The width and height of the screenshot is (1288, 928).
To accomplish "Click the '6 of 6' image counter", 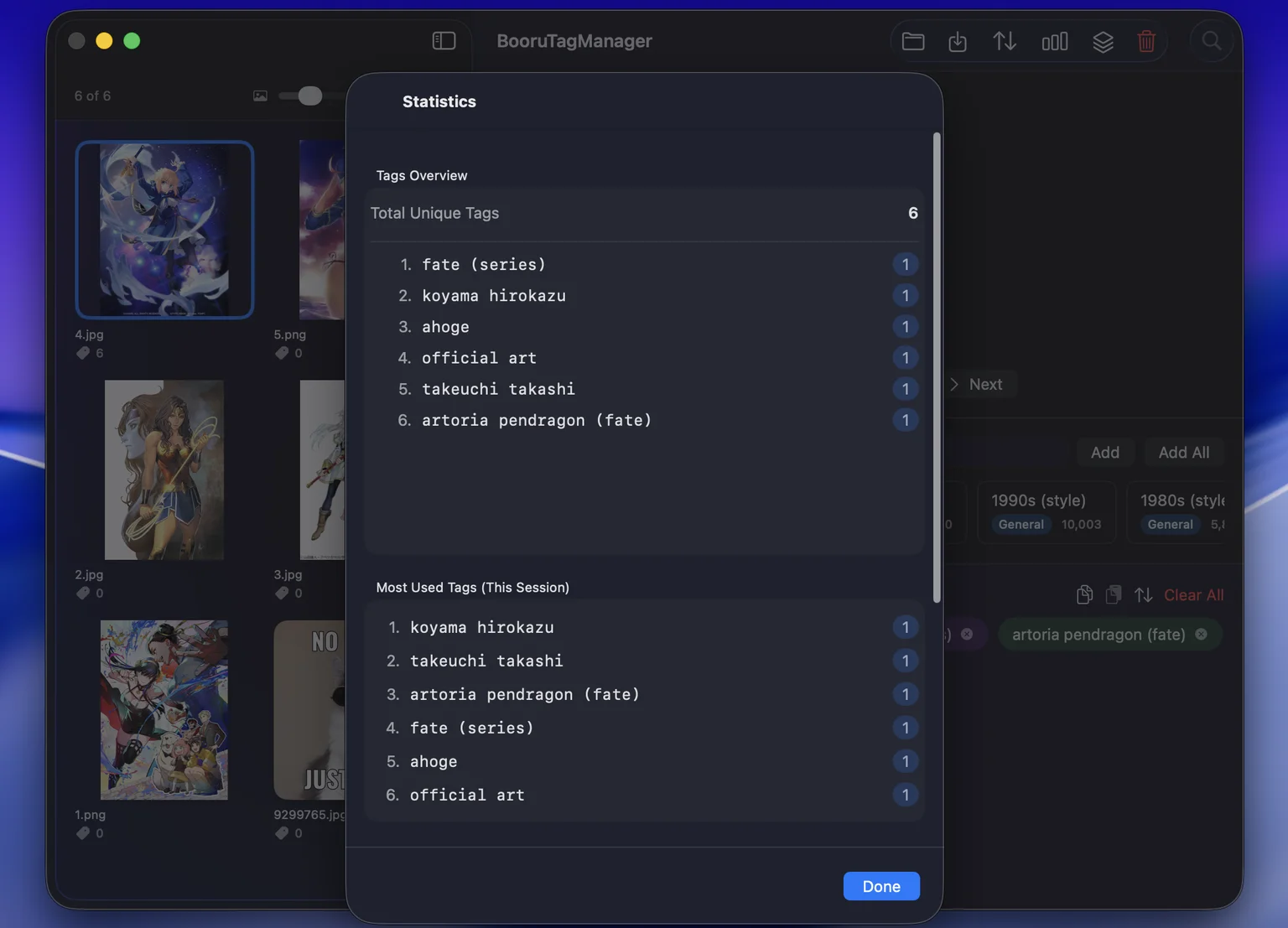I will click(x=92, y=96).
